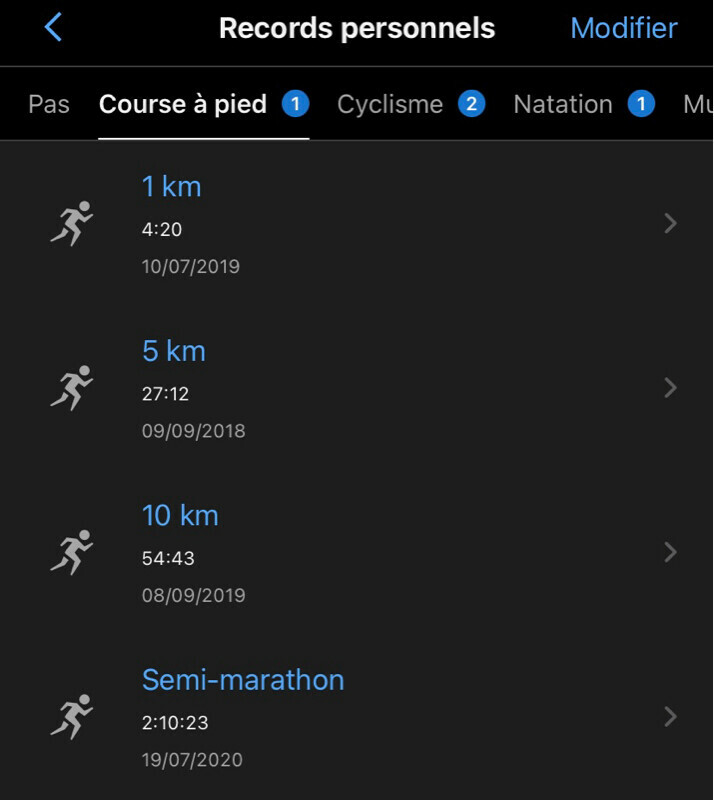The height and width of the screenshot is (800, 714).
Task: Tap the Natation badge showing 1
Action: (641, 104)
